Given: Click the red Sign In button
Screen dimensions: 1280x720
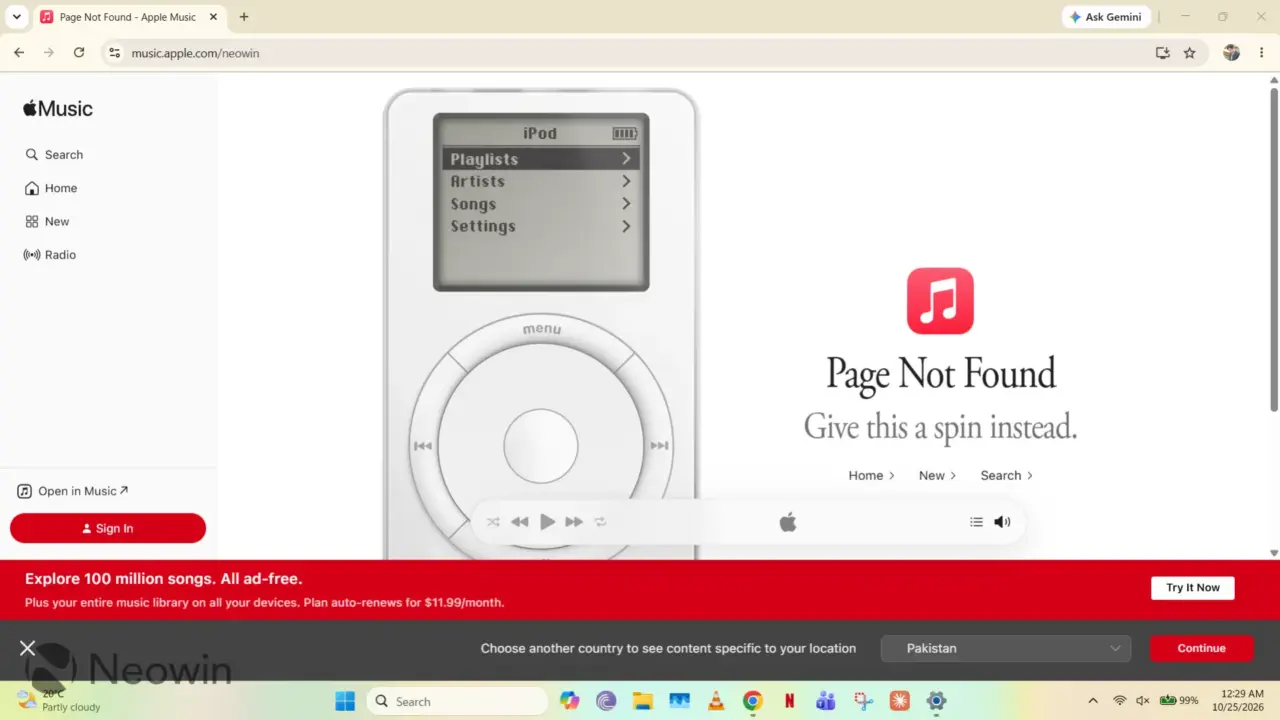Looking at the screenshot, I should pos(108,528).
